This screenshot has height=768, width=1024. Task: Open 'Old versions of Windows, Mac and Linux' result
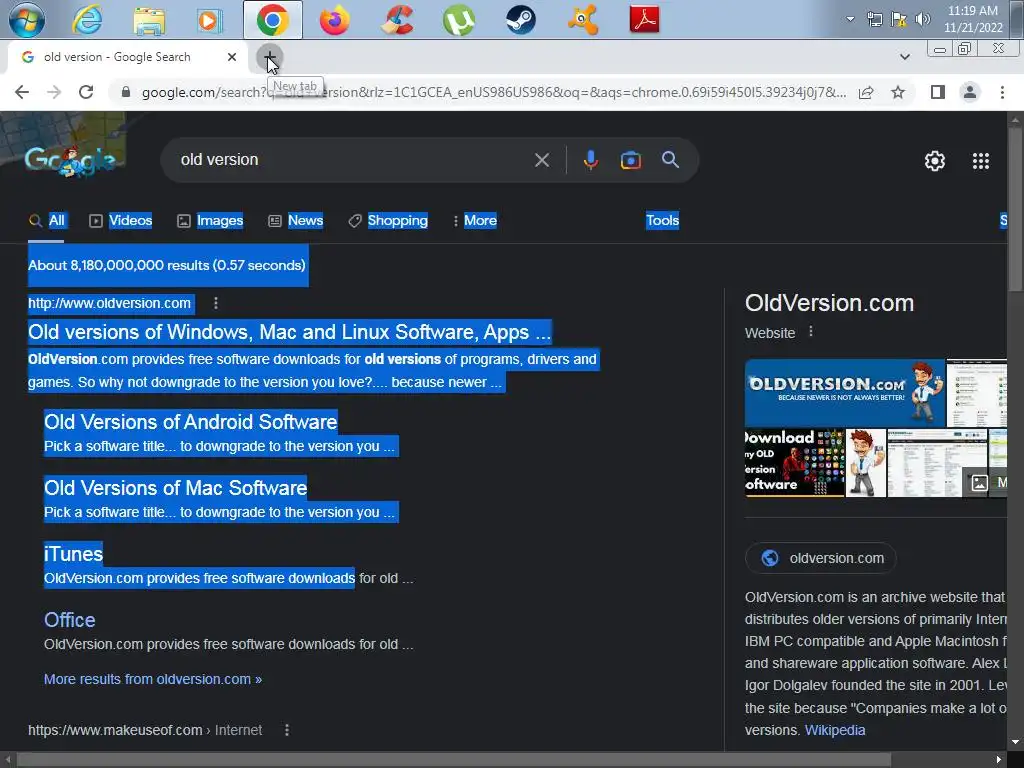point(289,332)
